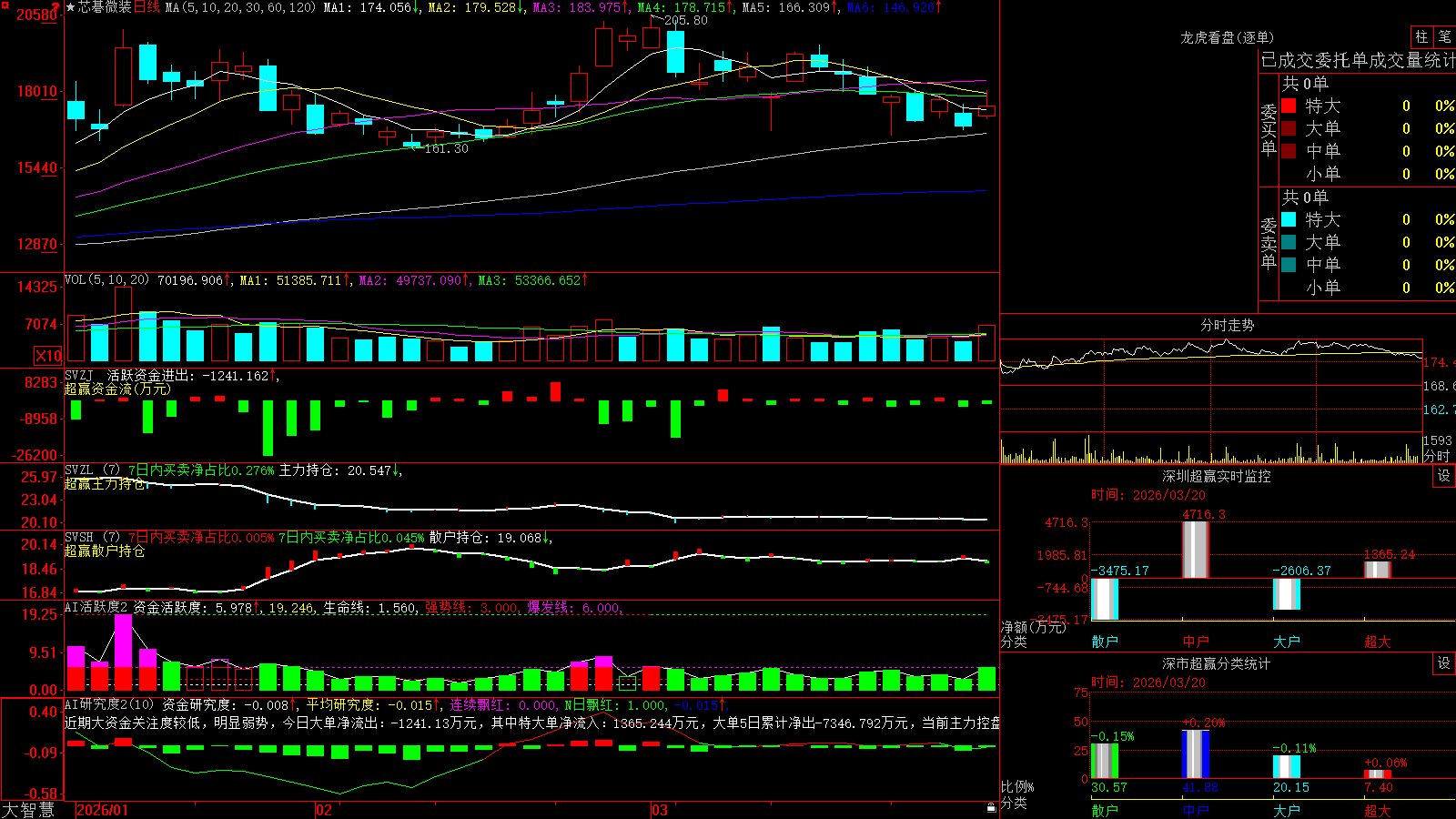Click the dark red 大单 buy-order swatch
This screenshot has width=1456, height=819.
coord(1289,128)
